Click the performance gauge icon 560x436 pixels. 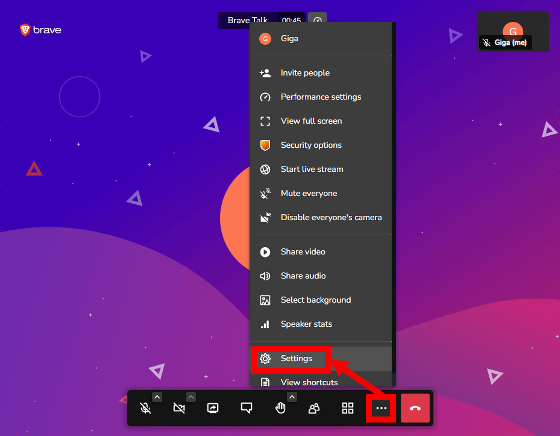click(x=265, y=97)
